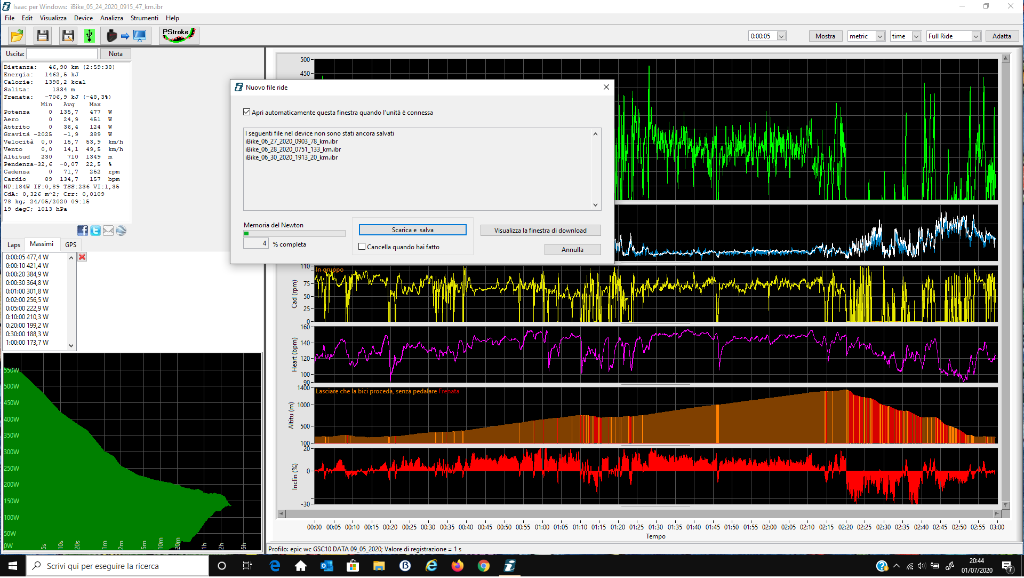The height and width of the screenshot is (578, 1024).
Task: Uncheck 'Apri automaticamente questa finestra' checkbox
Action: coord(248,112)
